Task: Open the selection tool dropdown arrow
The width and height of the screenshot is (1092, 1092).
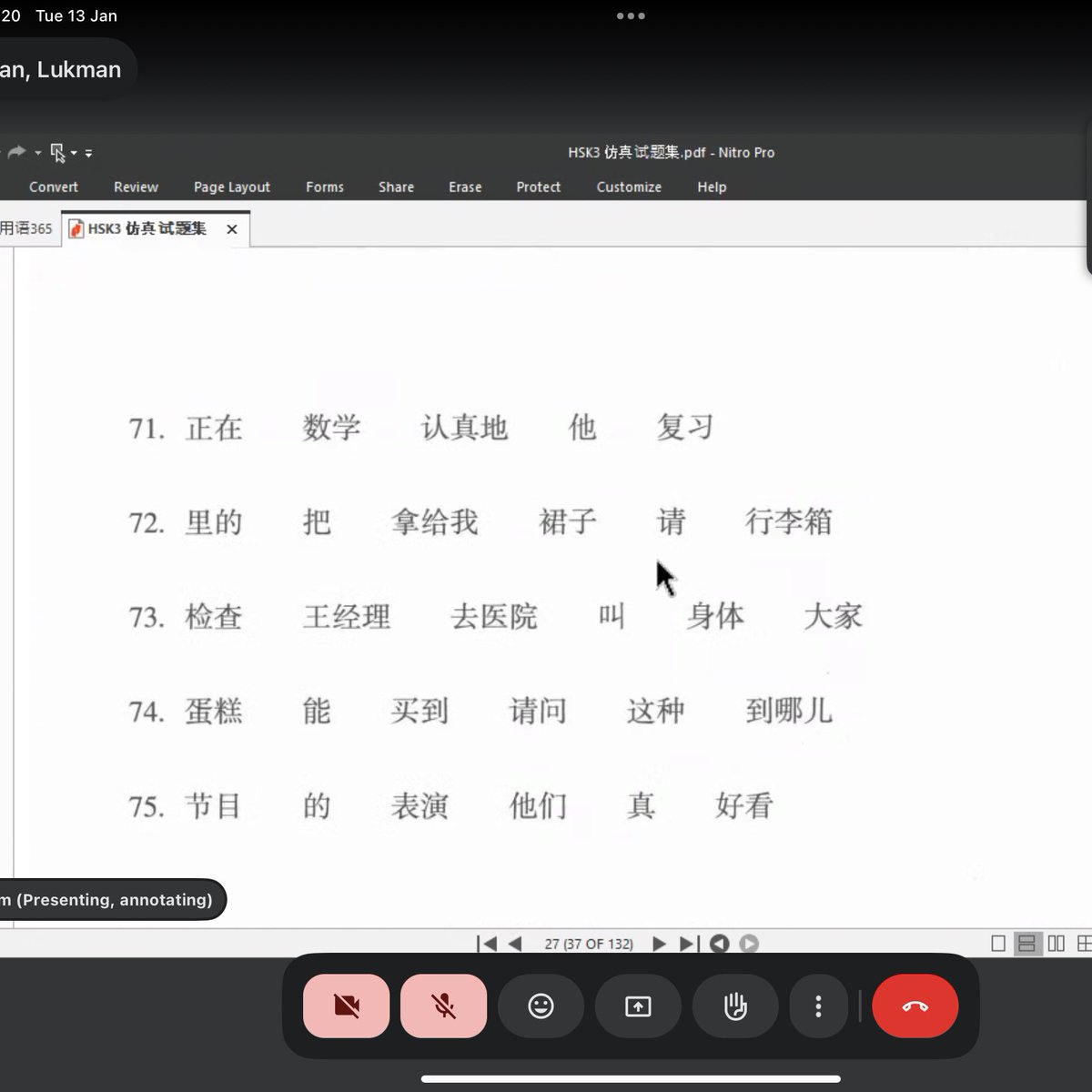Action: (x=75, y=153)
